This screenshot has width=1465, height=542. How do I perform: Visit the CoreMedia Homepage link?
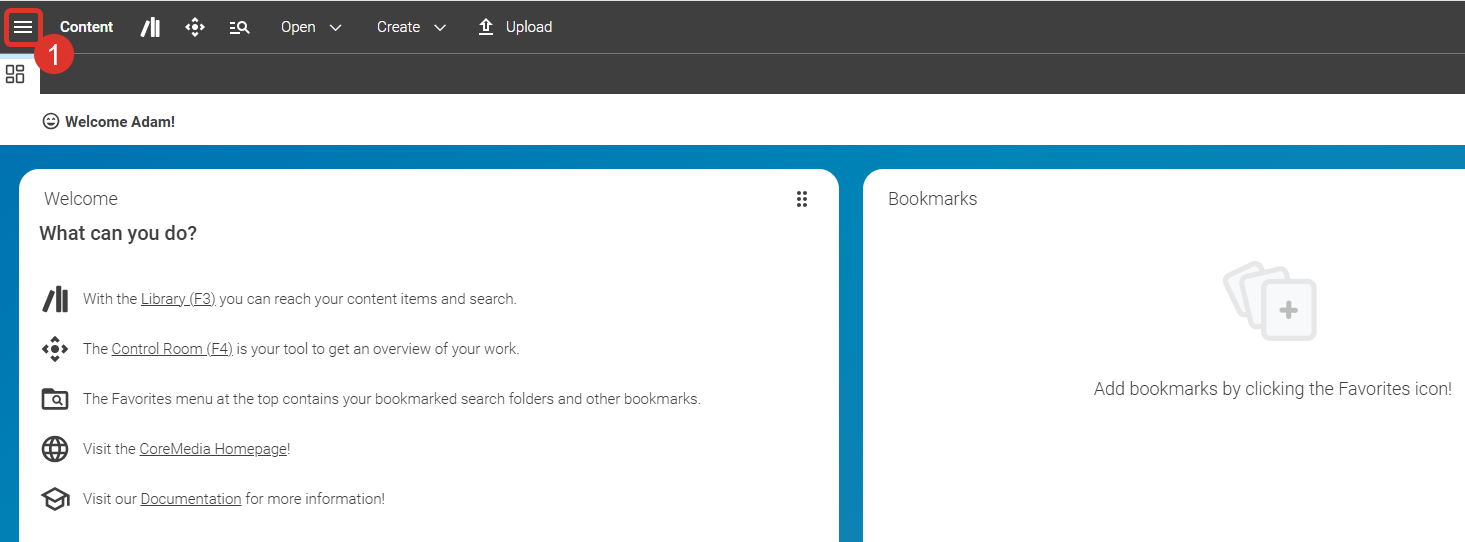point(213,449)
